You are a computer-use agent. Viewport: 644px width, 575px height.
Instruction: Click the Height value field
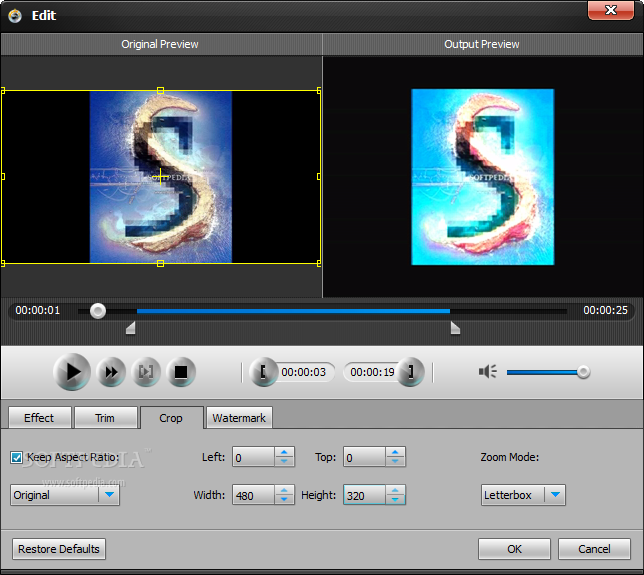click(x=364, y=495)
